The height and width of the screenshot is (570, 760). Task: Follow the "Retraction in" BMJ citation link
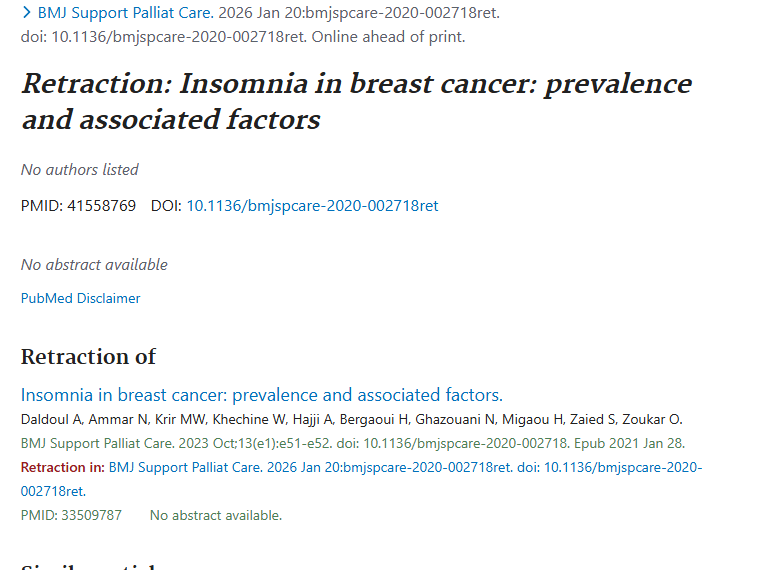point(405,467)
